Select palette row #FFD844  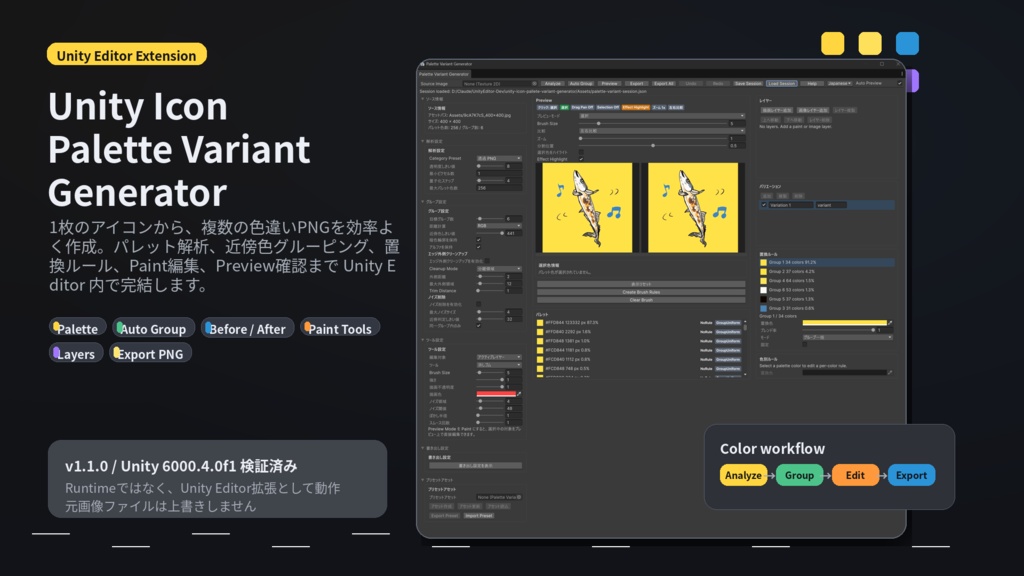tap(640, 323)
